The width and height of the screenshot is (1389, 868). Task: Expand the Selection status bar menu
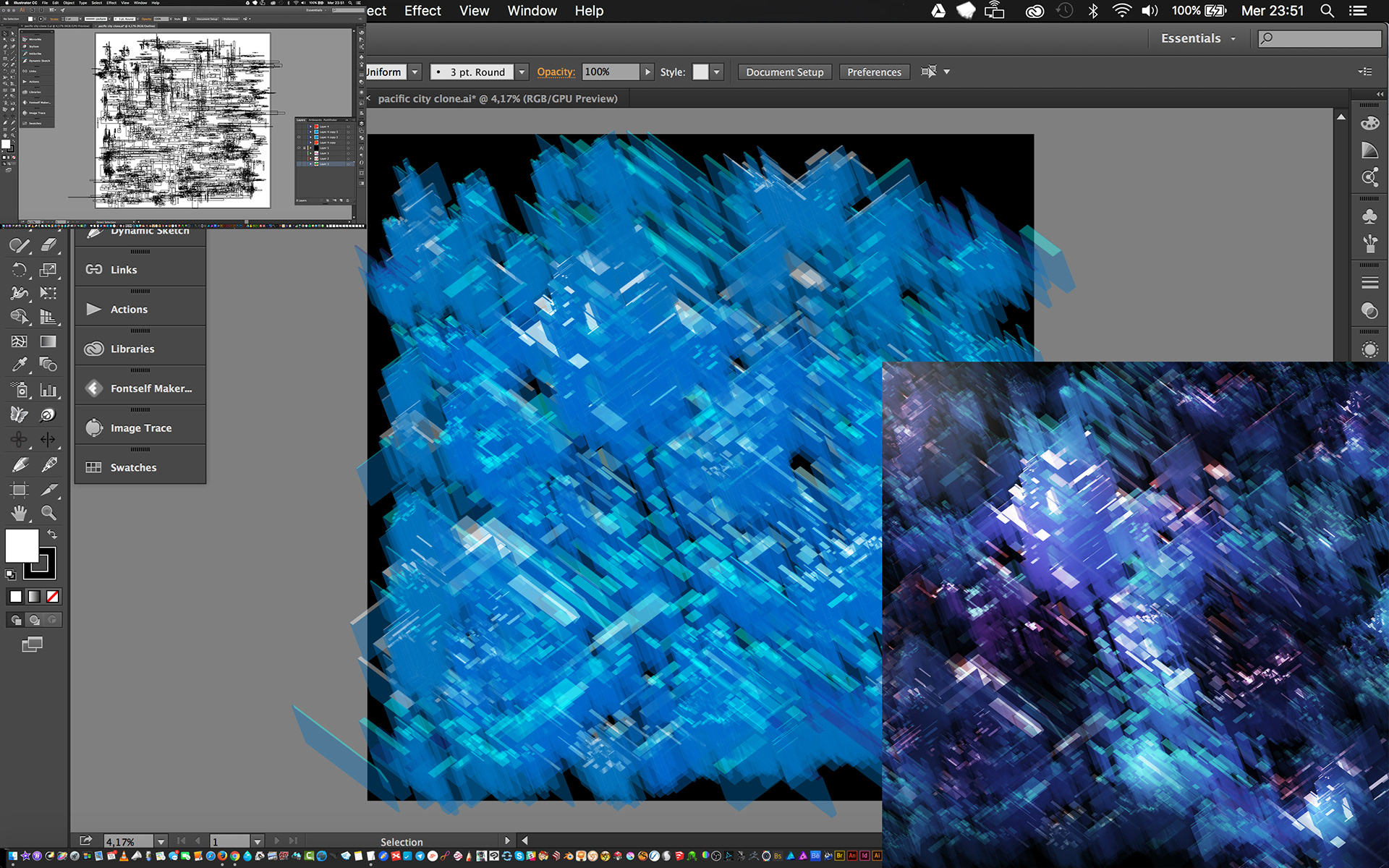click(x=507, y=841)
